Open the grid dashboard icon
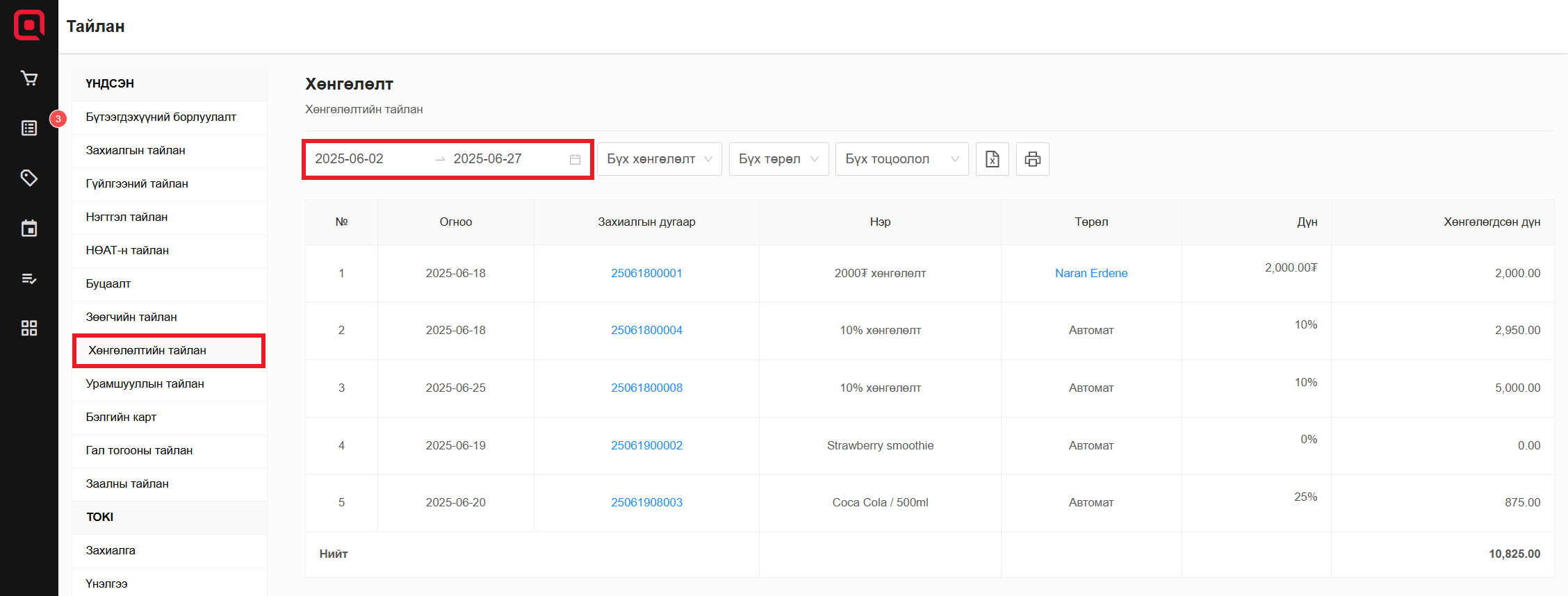This screenshot has height=596, width=1568. pyautogui.click(x=29, y=328)
